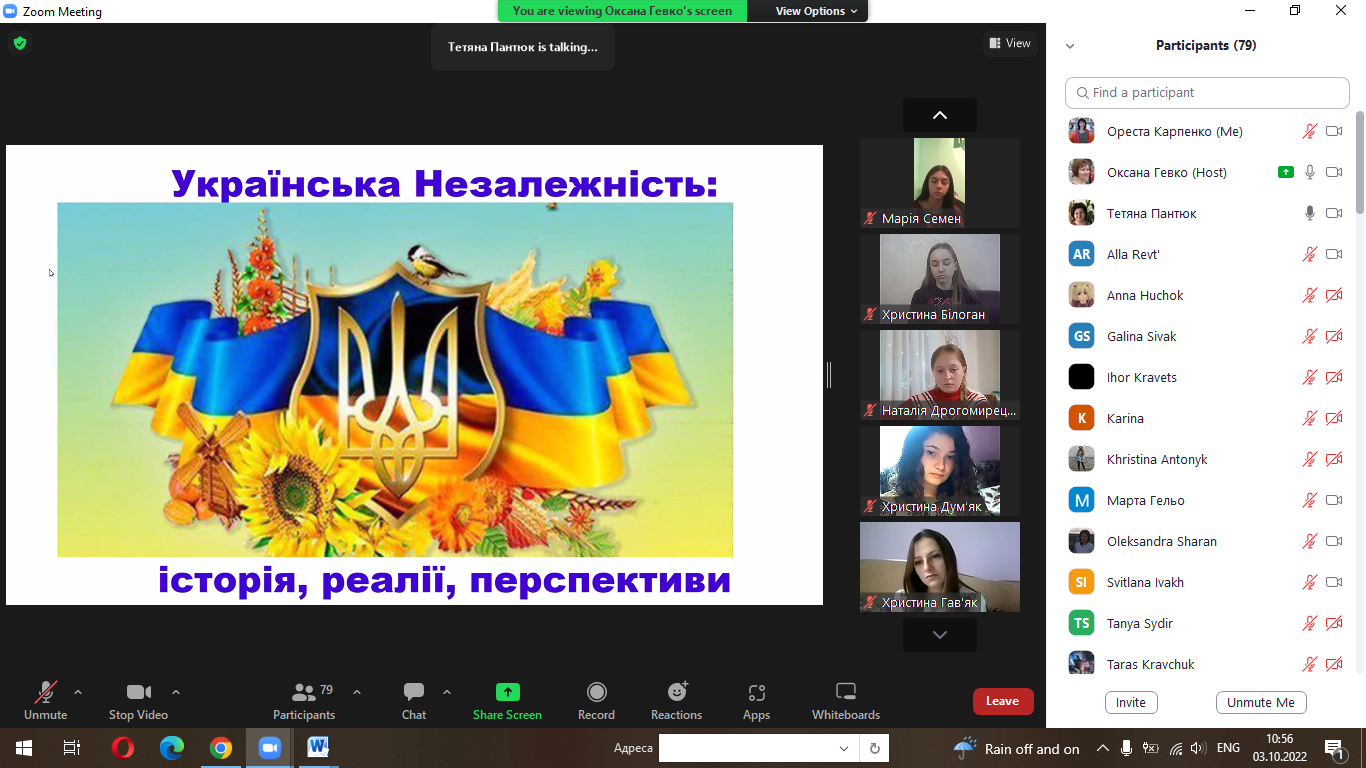Click the Unmute Me button
1366x768 pixels.
pos(1261,702)
